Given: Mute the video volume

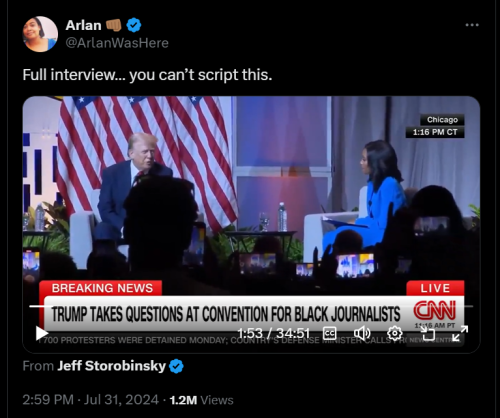Looking at the screenshot, I should [362, 333].
